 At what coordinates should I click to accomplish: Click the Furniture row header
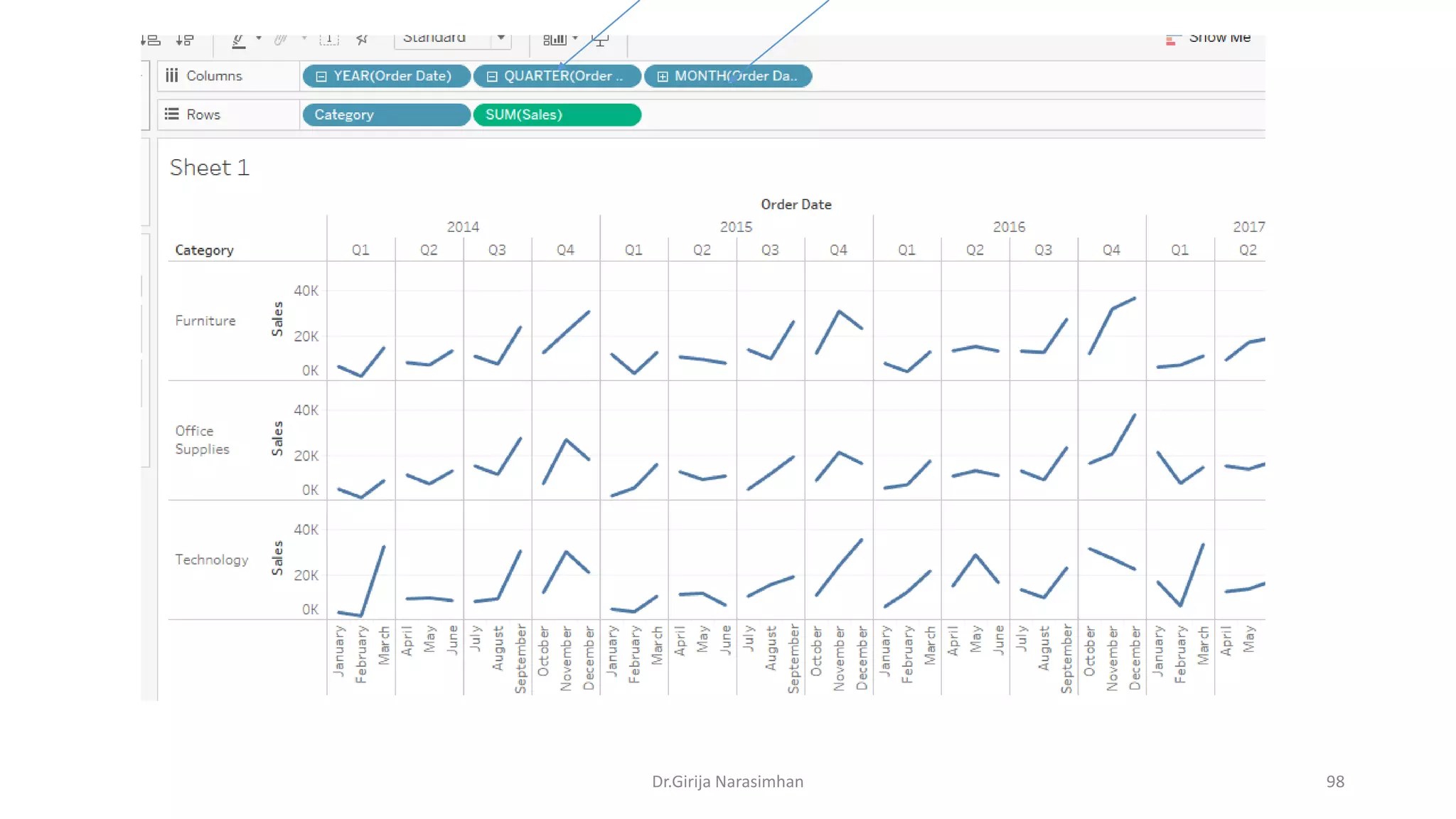205,321
